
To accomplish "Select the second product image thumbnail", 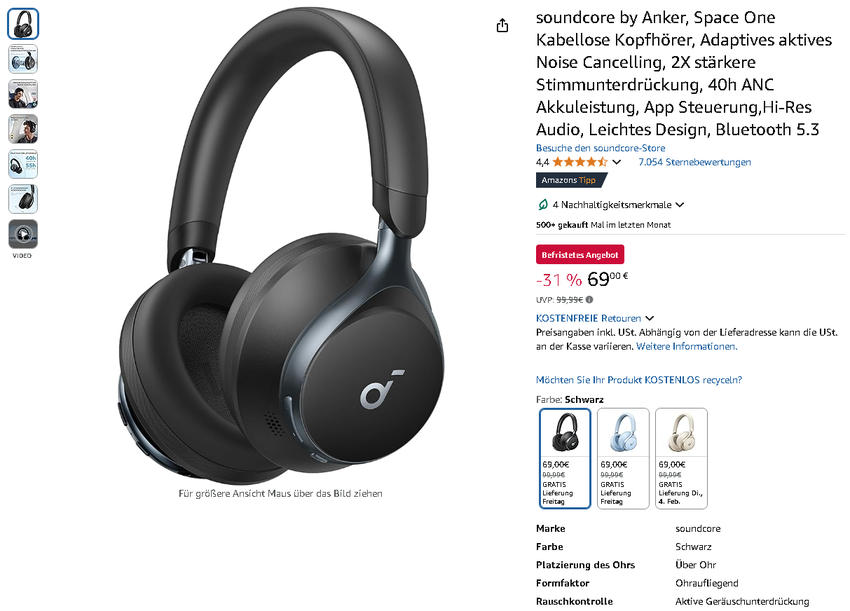I will pyautogui.click(x=23, y=59).
